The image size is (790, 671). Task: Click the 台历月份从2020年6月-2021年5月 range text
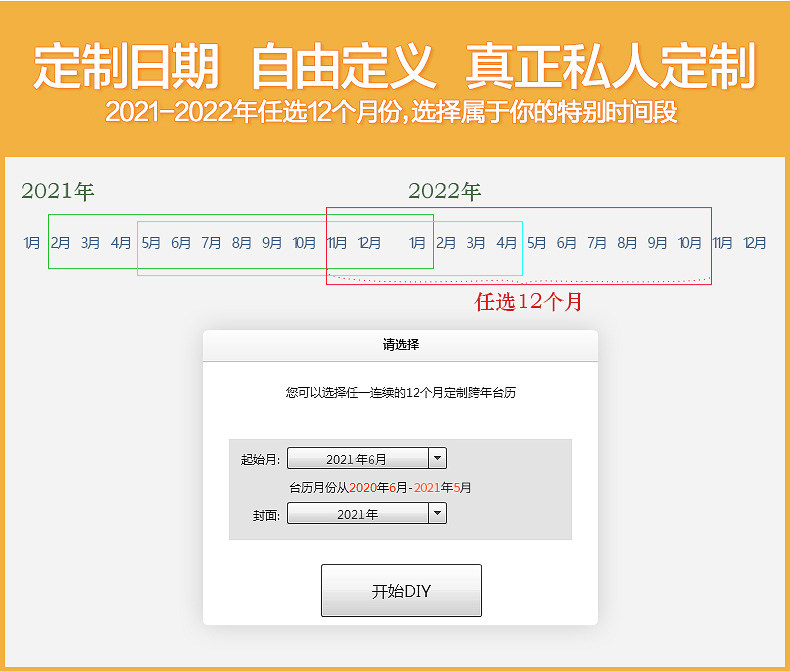[380, 488]
